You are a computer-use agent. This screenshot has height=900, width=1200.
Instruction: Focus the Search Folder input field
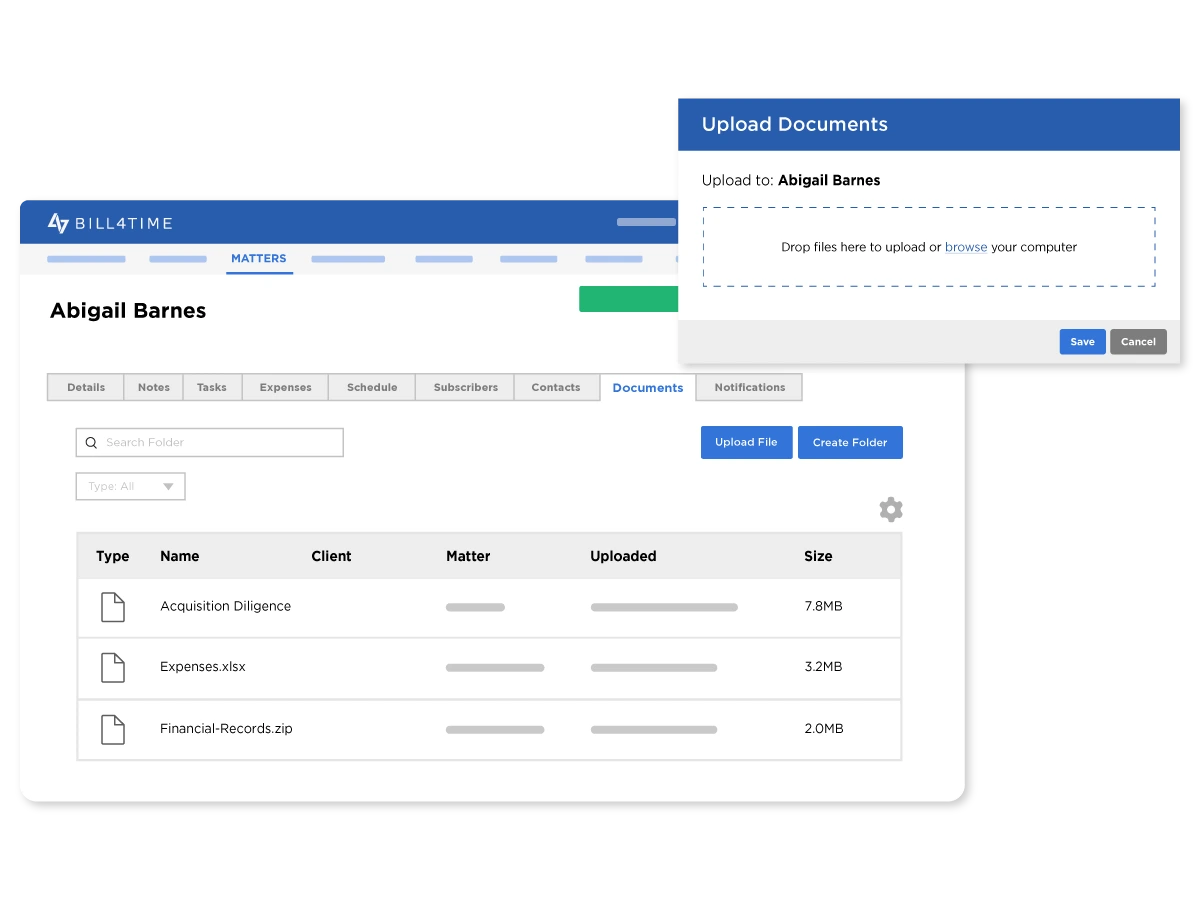(x=220, y=443)
